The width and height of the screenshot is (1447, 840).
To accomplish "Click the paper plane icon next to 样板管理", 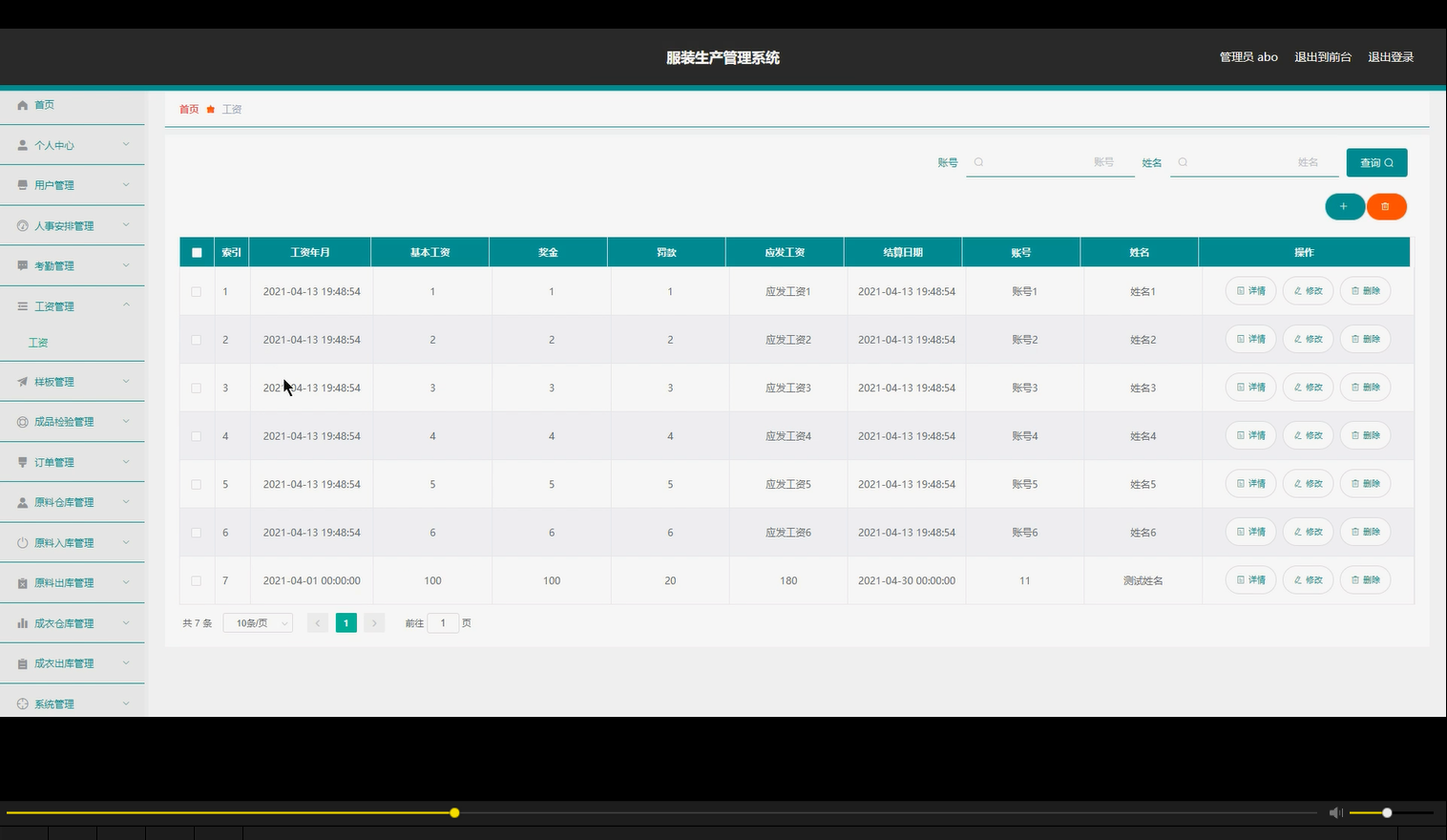I will [23, 382].
